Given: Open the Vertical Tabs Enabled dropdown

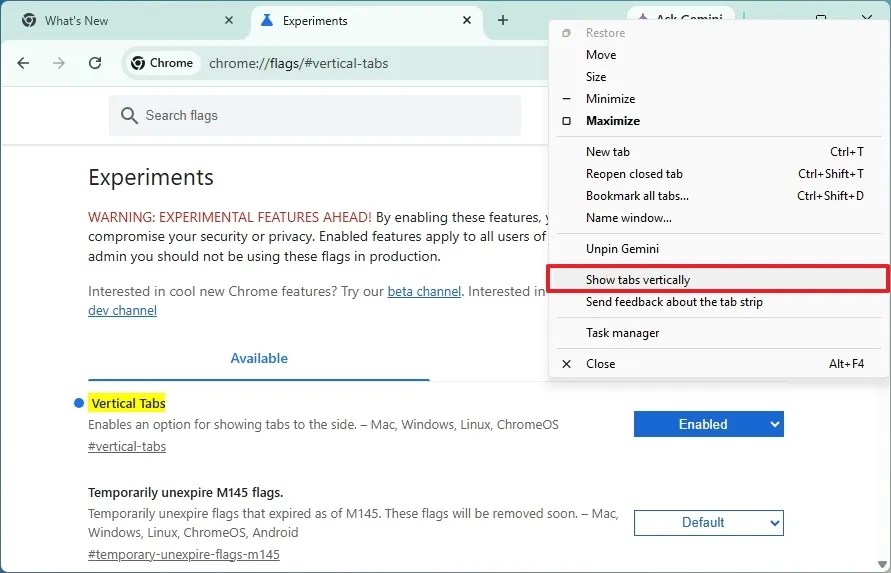Looking at the screenshot, I should pos(709,424).
